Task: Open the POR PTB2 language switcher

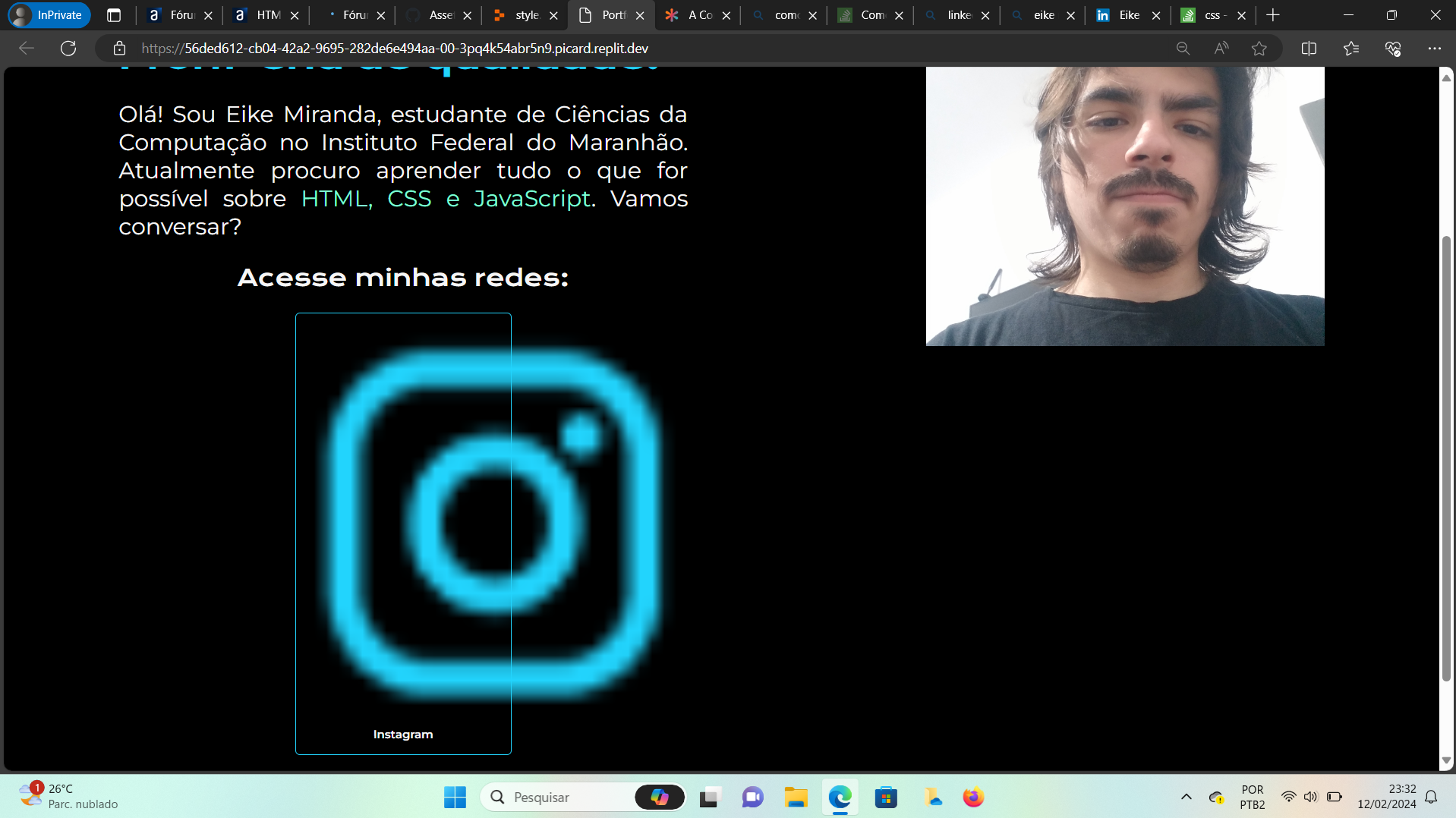Action: click(x=1253, y=797)
